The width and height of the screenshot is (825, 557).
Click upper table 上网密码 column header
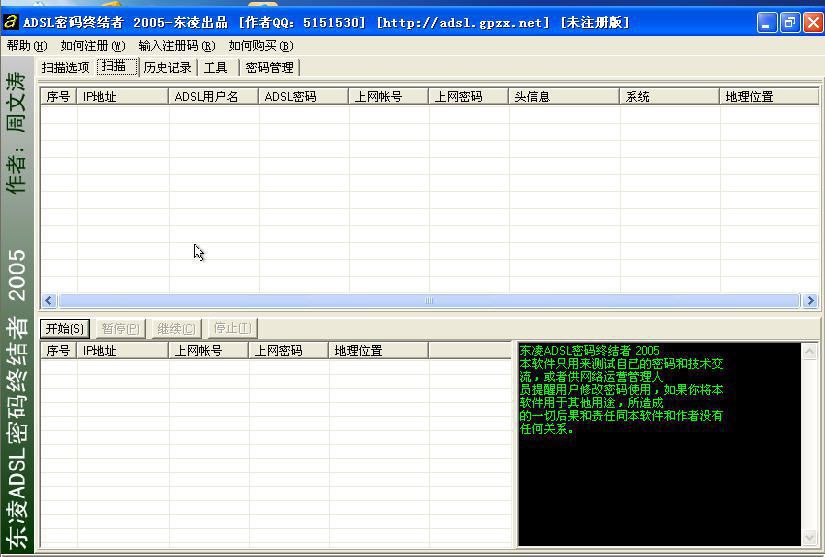click(x=469, y=97)
